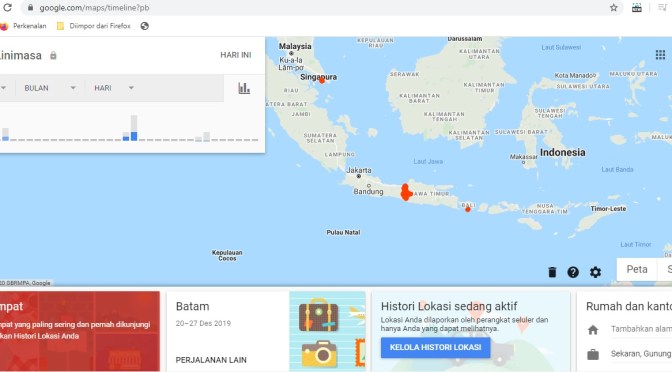Open the HARI day dropdown
Screen dimensions: 672x372
[114, 88]
